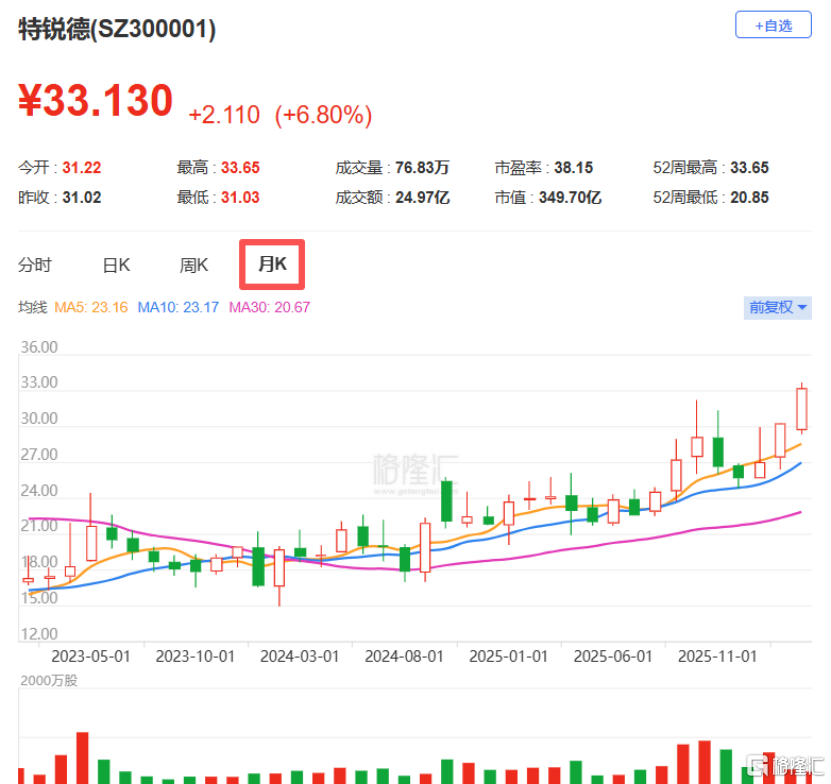831x784 pixels.
Task: Click the current price ¥33.130
Action: coord(96,102)
